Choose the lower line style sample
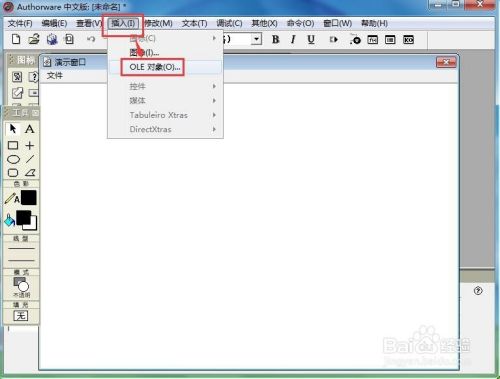Viewport: 500px width, 379px height. click(21, 260)
